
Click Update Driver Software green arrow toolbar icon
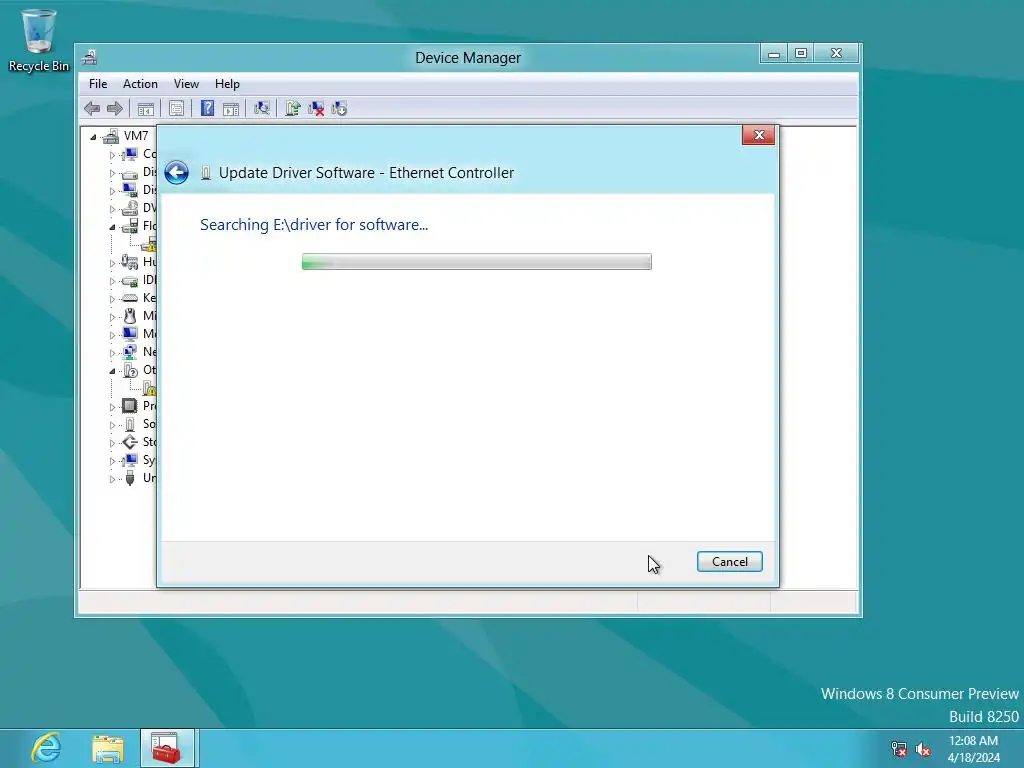click(293, 108)
